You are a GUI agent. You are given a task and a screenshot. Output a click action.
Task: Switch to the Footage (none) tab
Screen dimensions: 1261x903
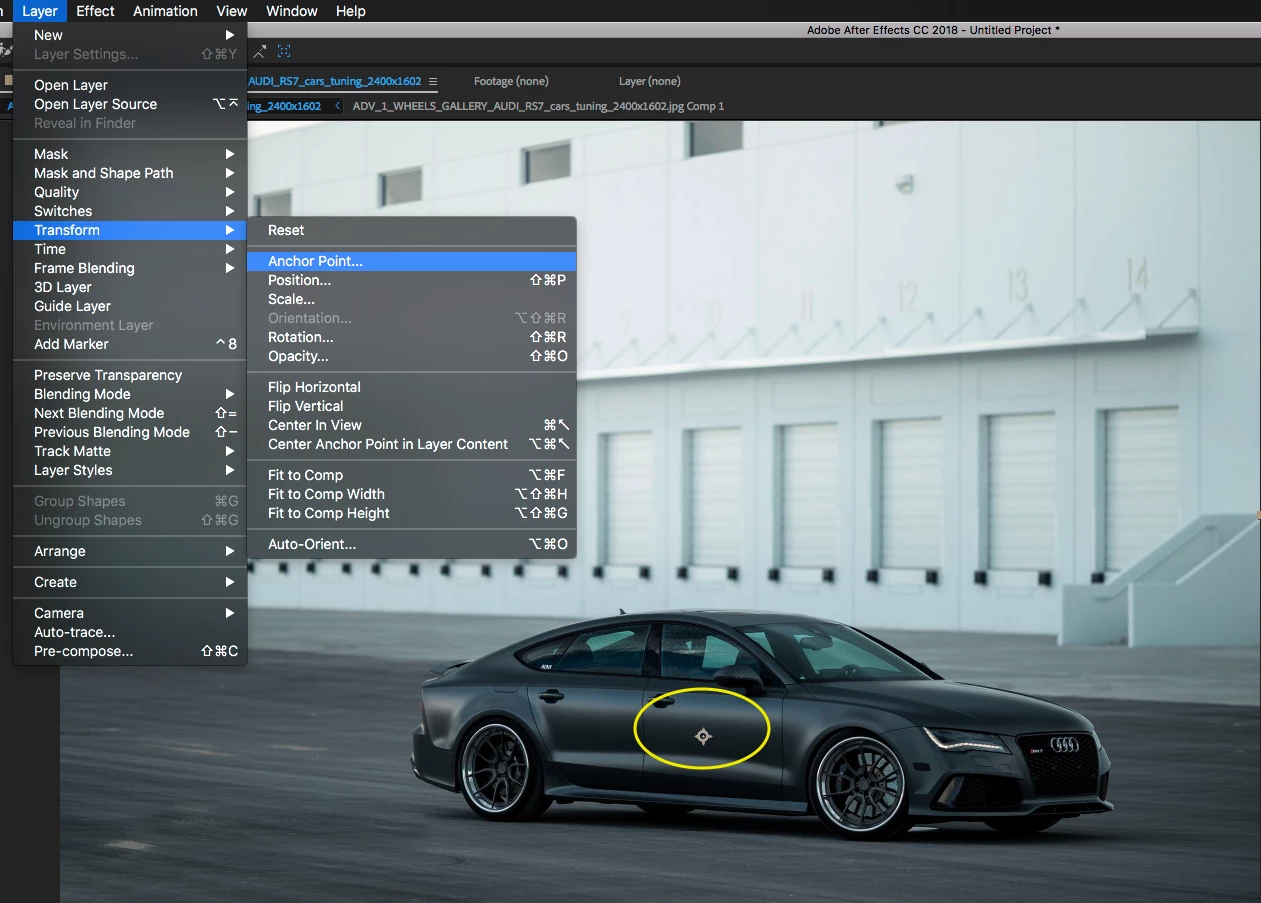(511, 81)
